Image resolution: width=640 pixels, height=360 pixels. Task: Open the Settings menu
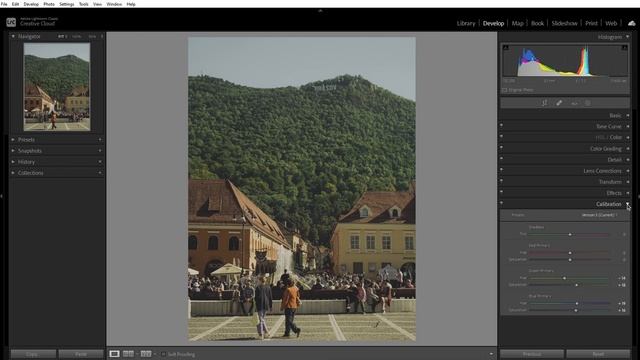pos(67,4)
